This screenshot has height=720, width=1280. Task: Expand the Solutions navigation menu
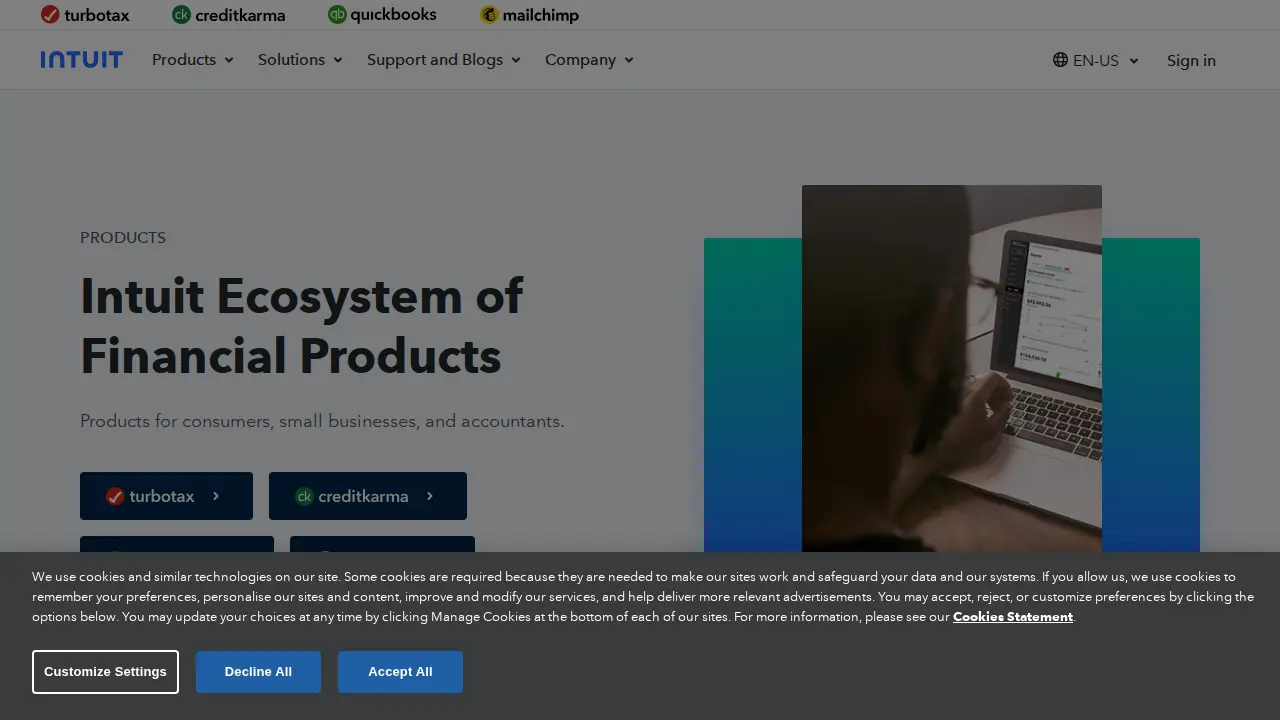pos(300,60)
